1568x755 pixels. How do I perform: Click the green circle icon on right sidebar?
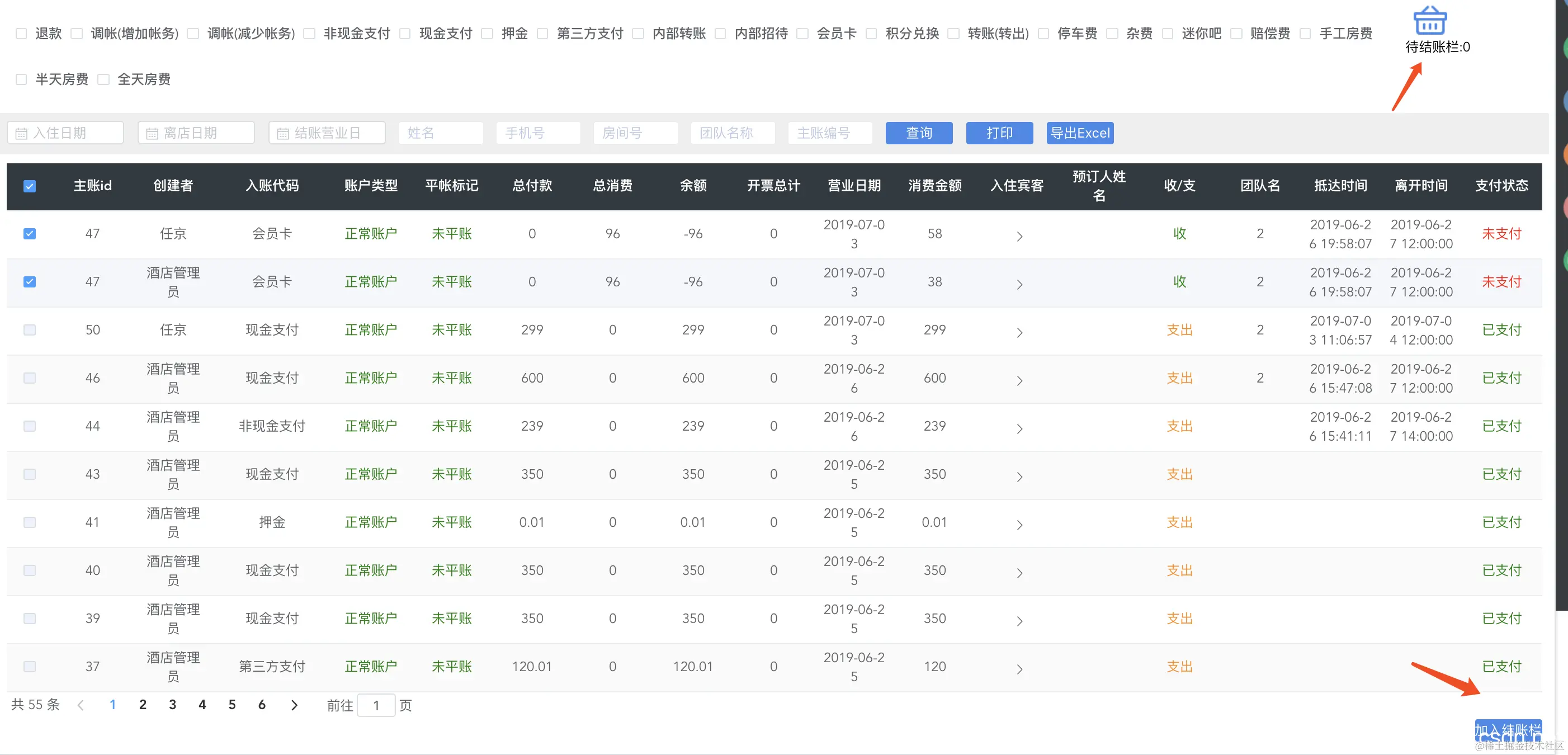pyautogui.click(x=1564, y=48)
